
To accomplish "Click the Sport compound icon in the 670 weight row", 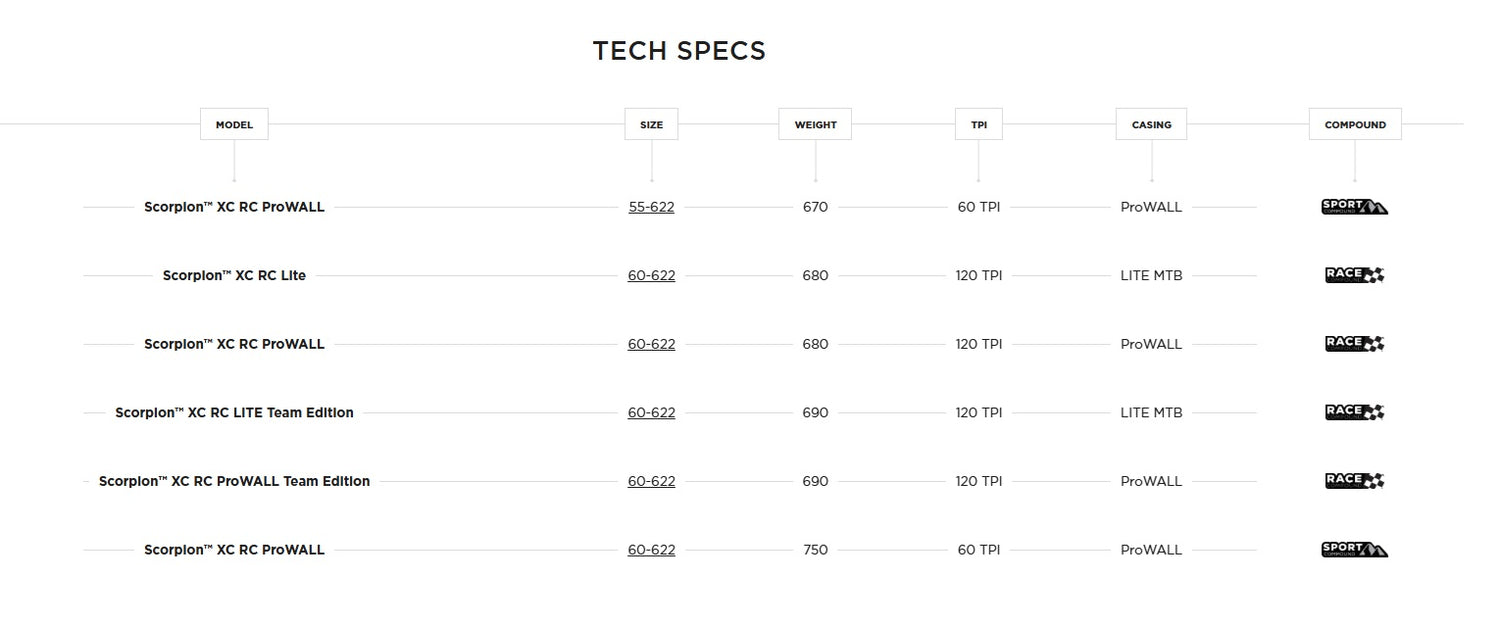I will pyautogui.click(x=1354, y=207).
